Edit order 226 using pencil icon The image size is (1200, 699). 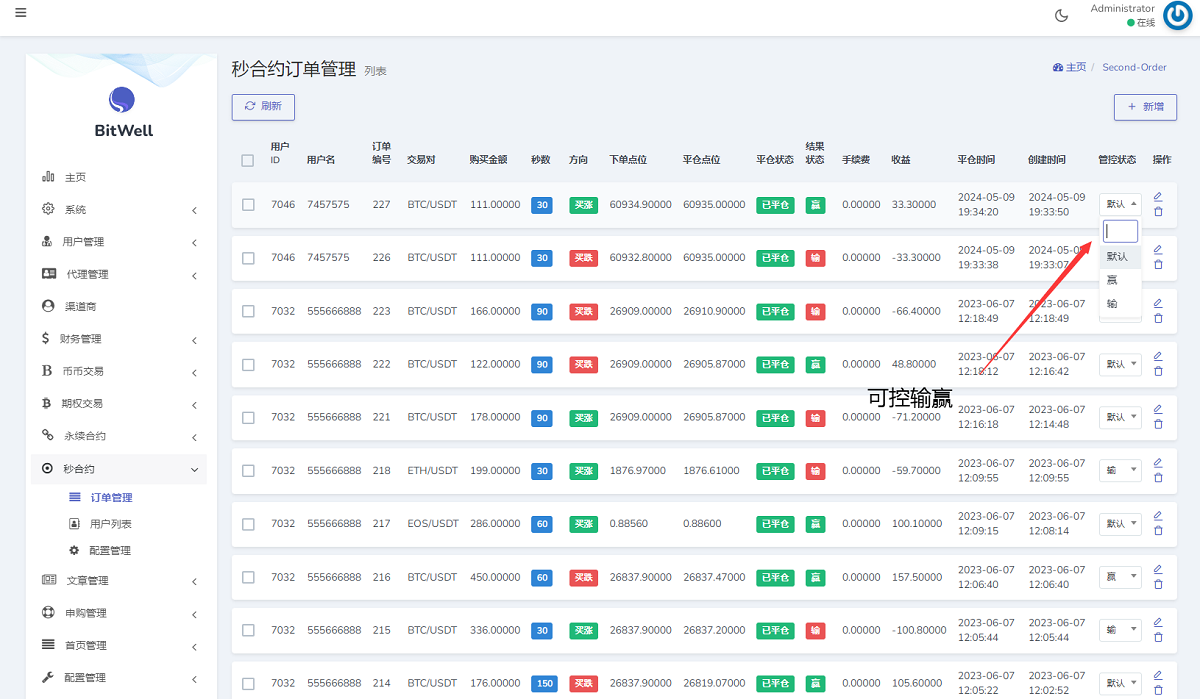tap(1158, 249)
